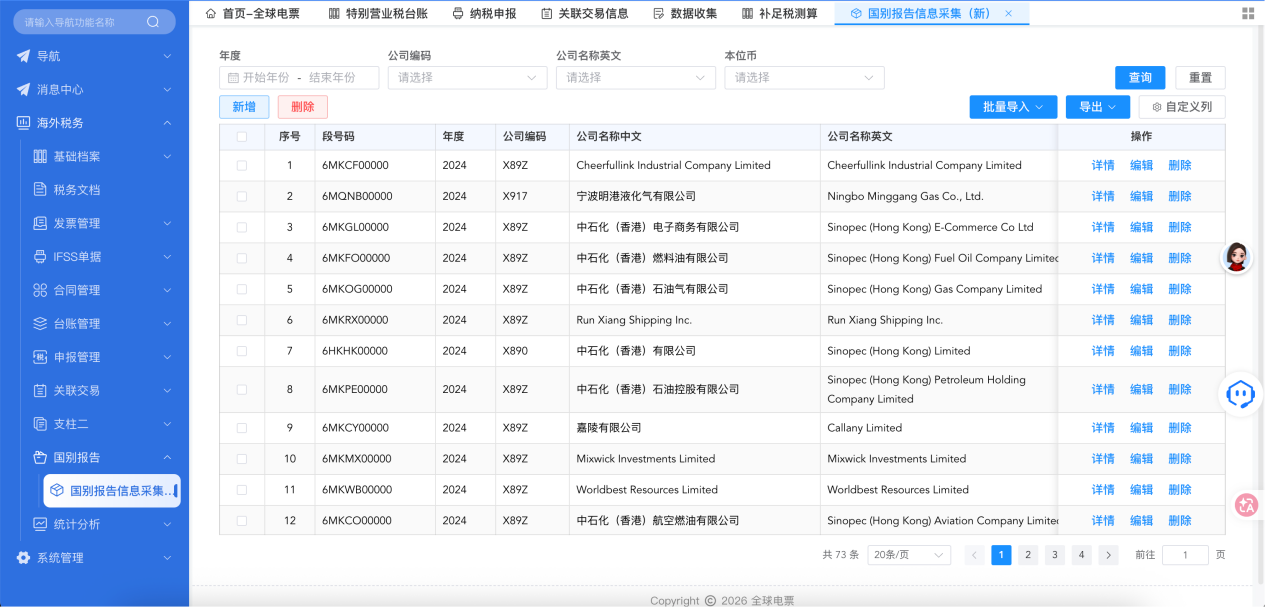The height and width of the screenshot is (607, 1265).
Task: Tick the select-all checkbox in table header
Action: [242, 137]
